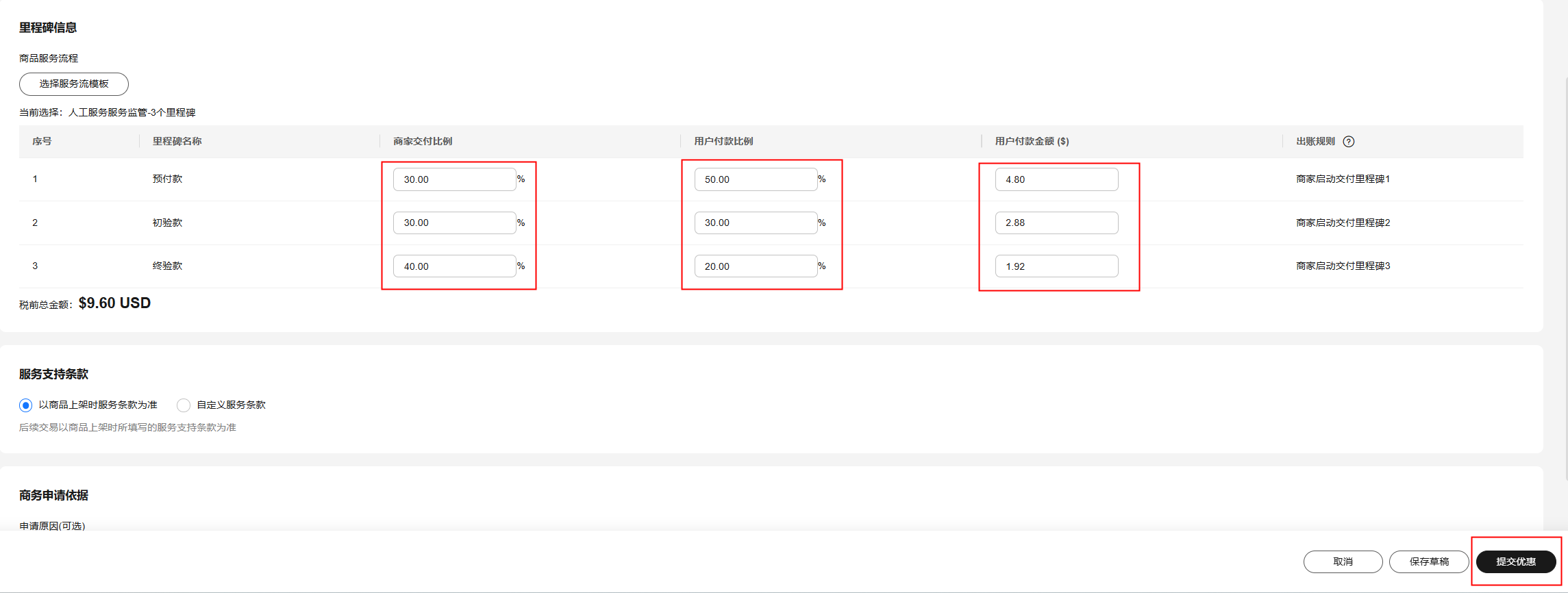Click 商家启动交付里程碑2 billing rule text
1568x593 pixels.
[1343, 223]
